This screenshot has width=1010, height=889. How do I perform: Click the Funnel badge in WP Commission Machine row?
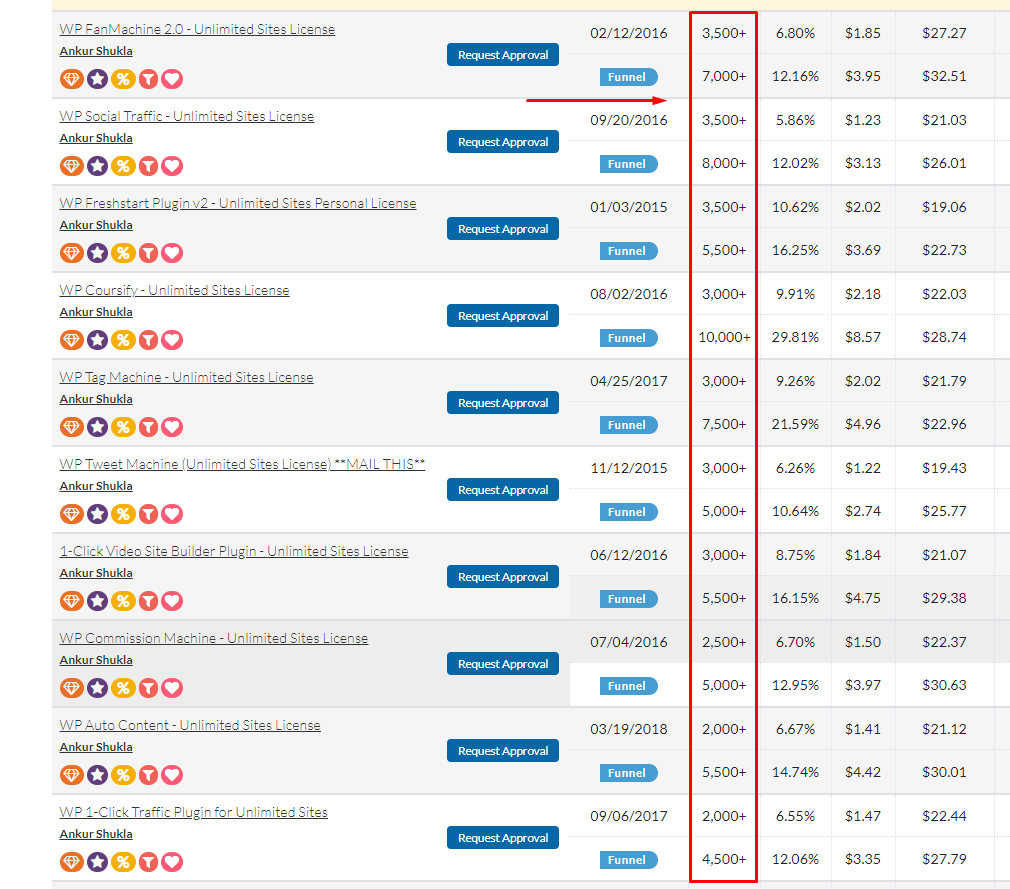[628, 686]
